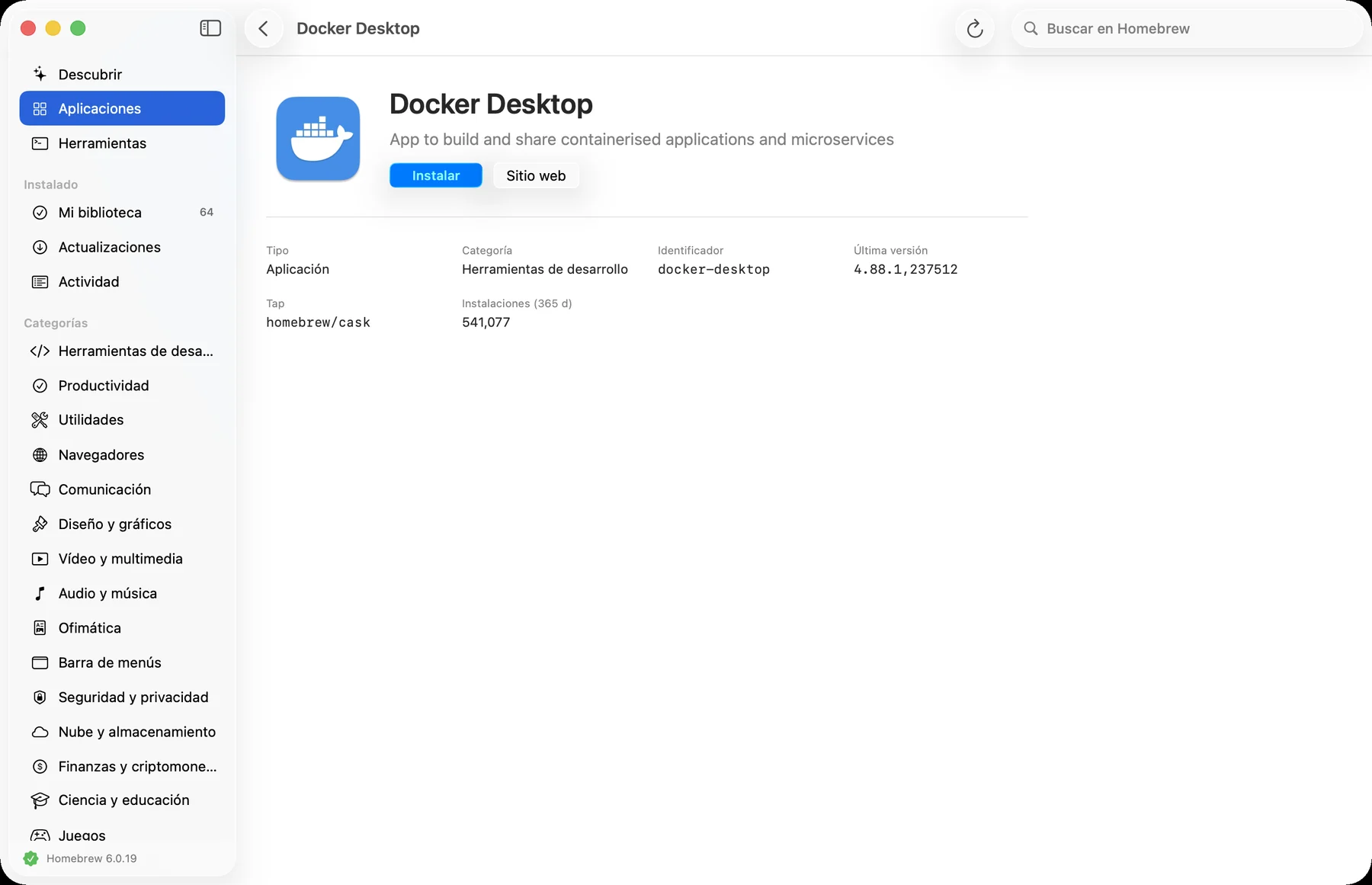Image resolution: width=1372 pixels, height=885 pixels.
Task: Click the refresh icon in toolbar
Action: (x=975, y=29)
